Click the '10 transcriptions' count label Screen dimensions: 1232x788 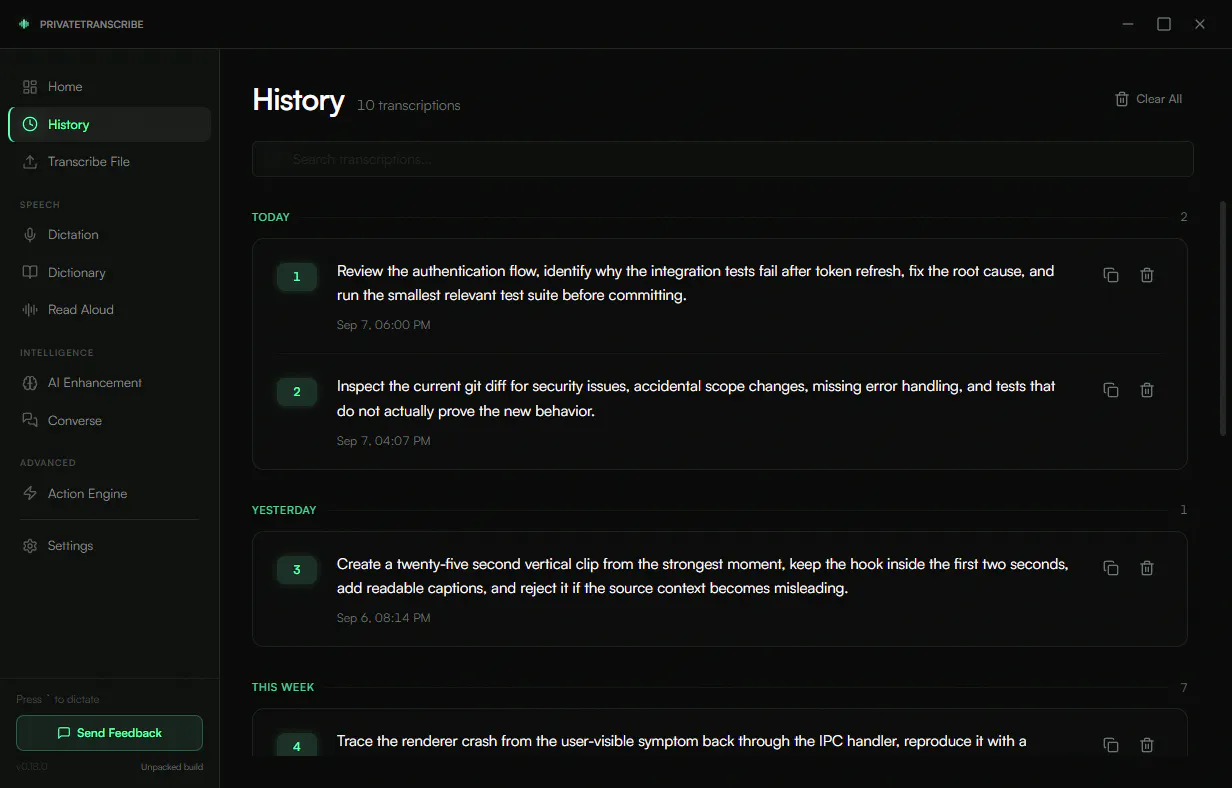(x=409, y=105)
